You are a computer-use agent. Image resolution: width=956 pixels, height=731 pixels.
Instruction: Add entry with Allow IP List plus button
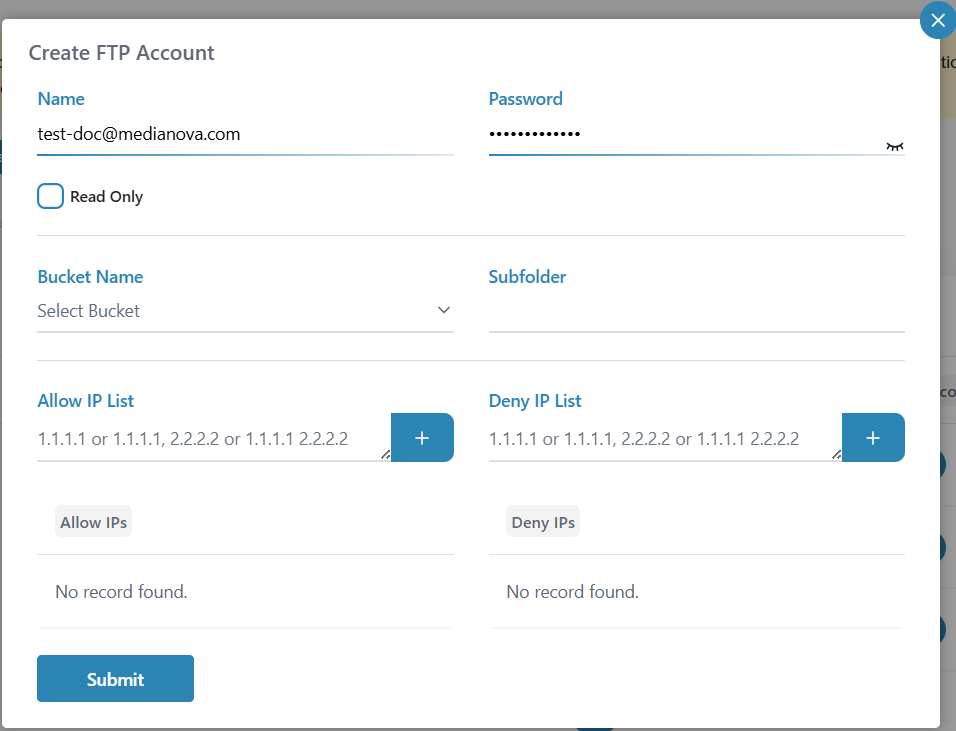click(422, 438)
